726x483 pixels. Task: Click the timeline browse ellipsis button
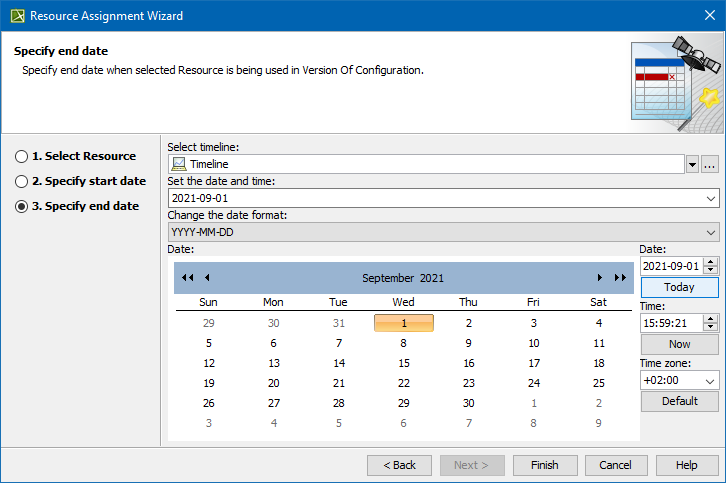710,164
